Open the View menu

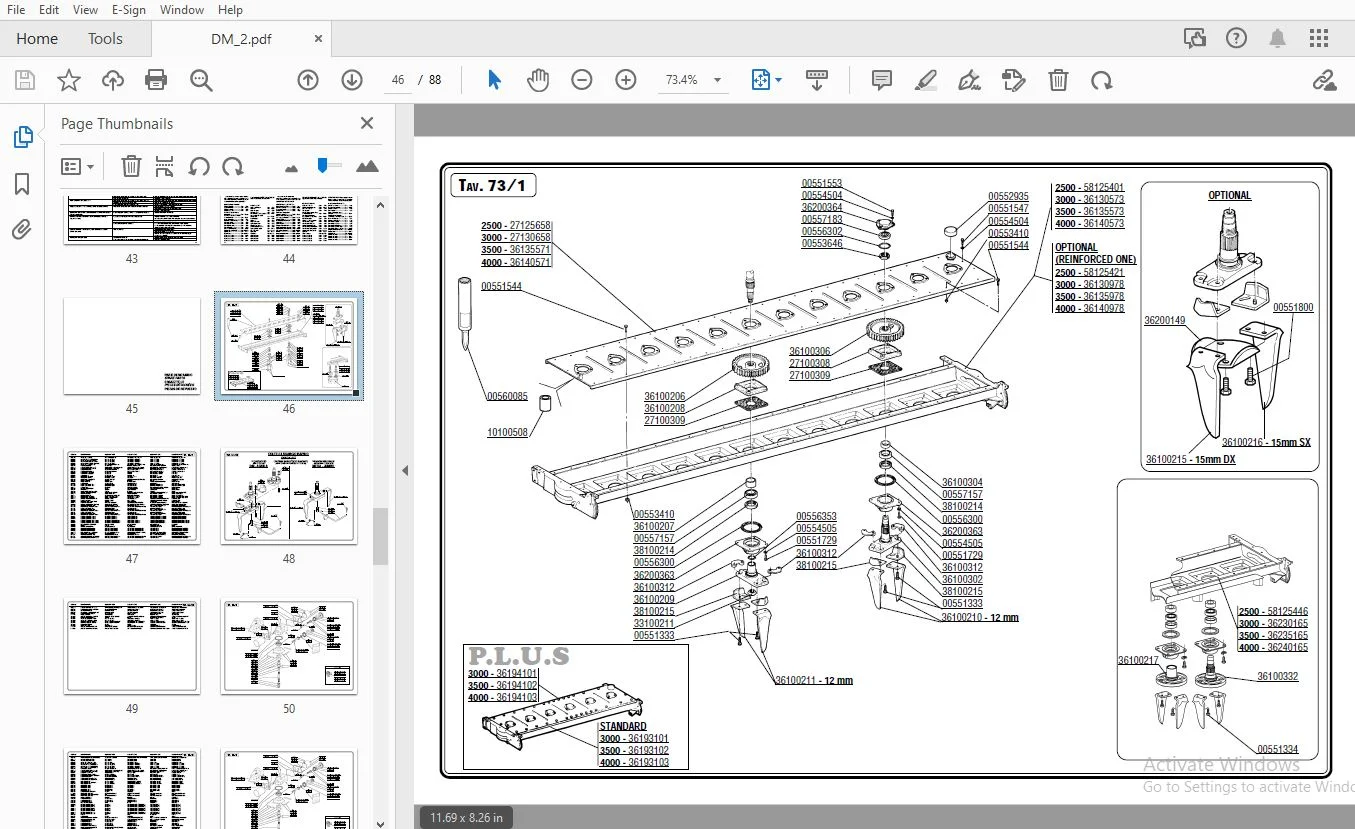(x=86, y=10)
